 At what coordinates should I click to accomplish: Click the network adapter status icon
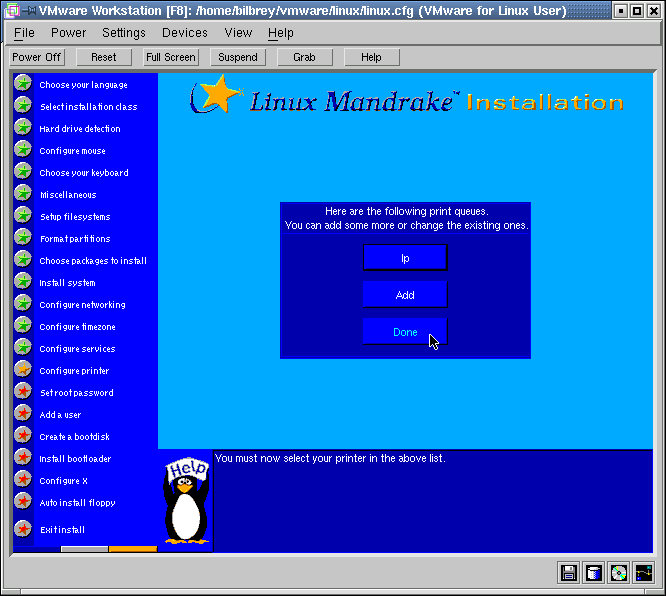(x=643, y=573)
